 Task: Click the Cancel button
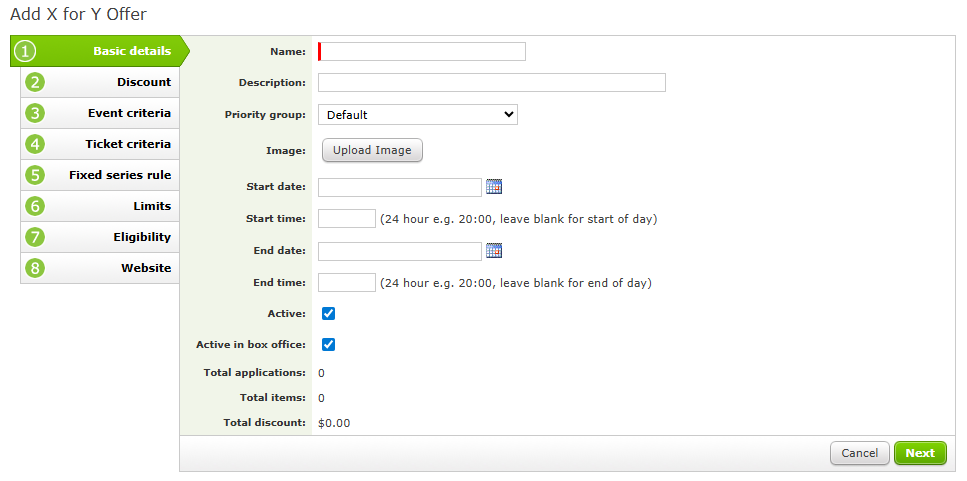[860, 453]
